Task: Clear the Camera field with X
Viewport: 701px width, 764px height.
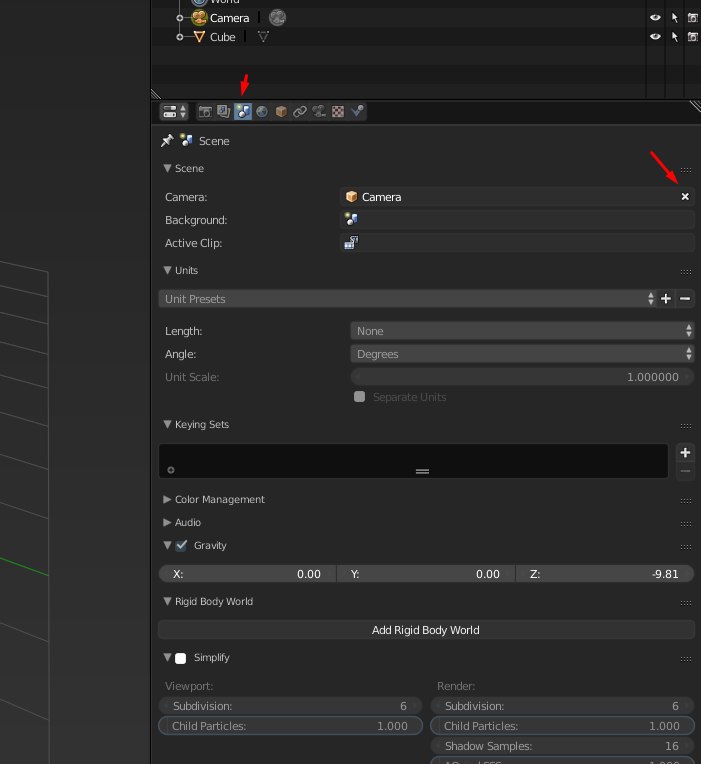Action: [x=685, y=196]
